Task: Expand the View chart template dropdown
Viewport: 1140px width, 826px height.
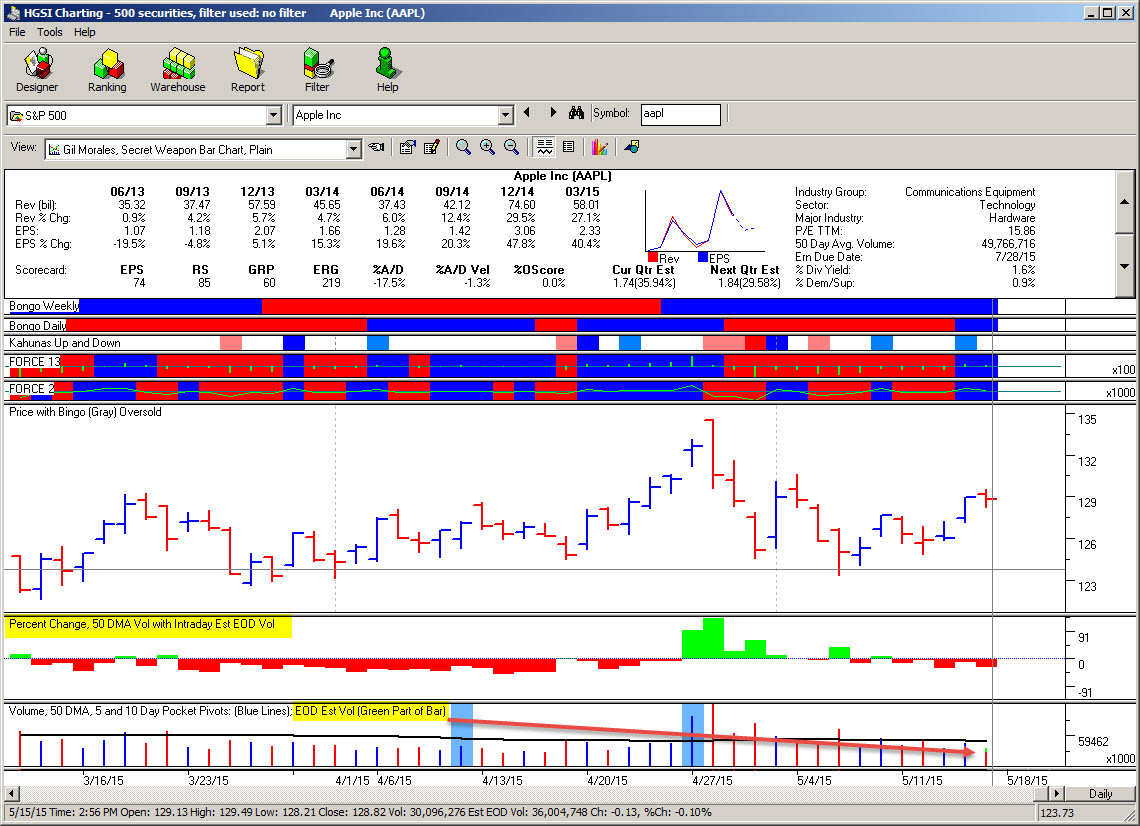Action: click(353, 150)
